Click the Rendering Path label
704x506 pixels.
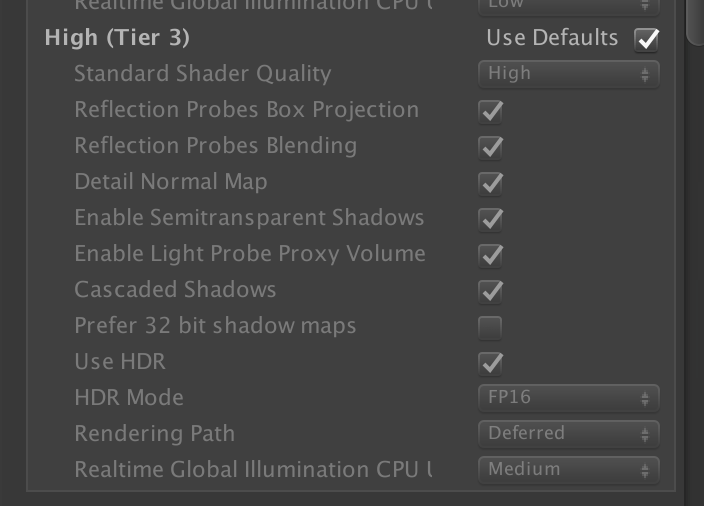(x=154, y=434)
